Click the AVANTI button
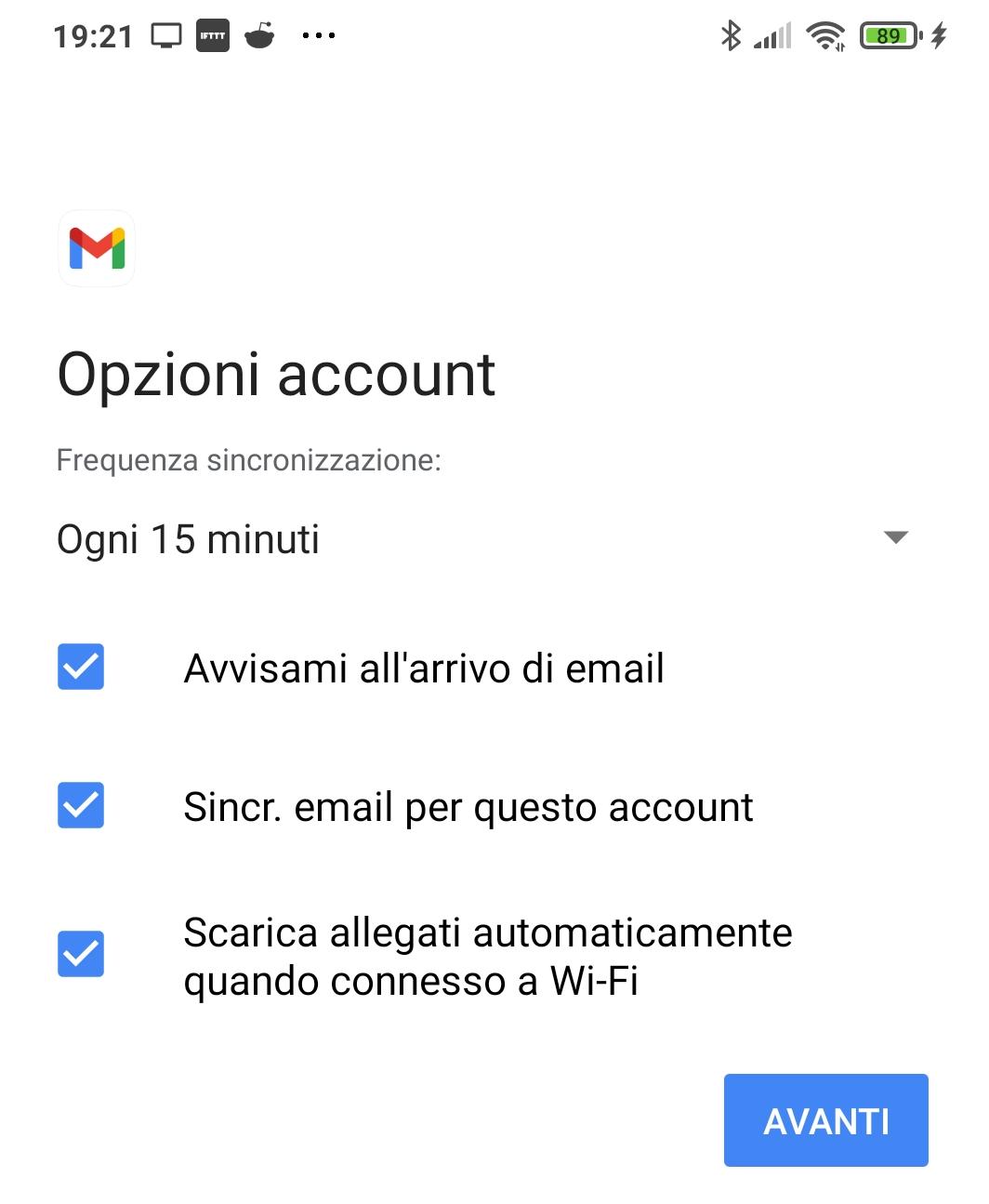Viewport: 989px width, 1204px height. [x=826, y=1120]
